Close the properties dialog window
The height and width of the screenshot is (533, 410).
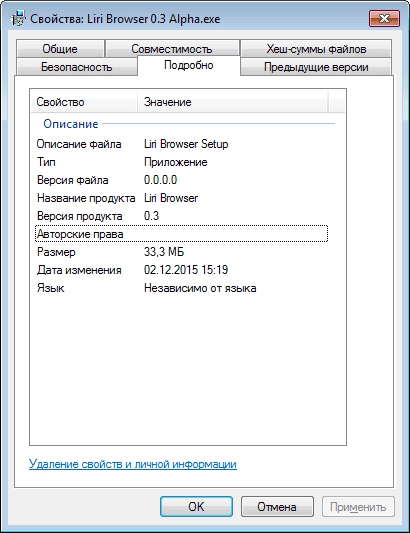384,18
